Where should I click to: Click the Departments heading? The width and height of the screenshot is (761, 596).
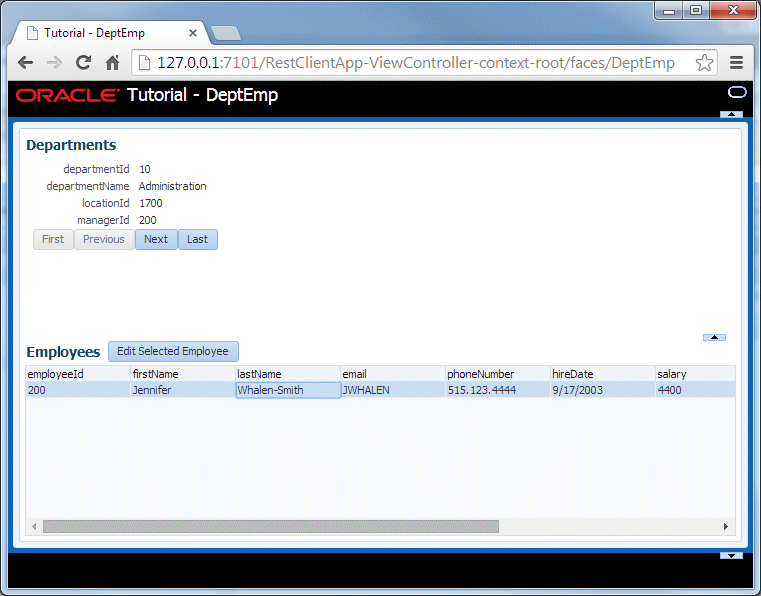point(71,145)
